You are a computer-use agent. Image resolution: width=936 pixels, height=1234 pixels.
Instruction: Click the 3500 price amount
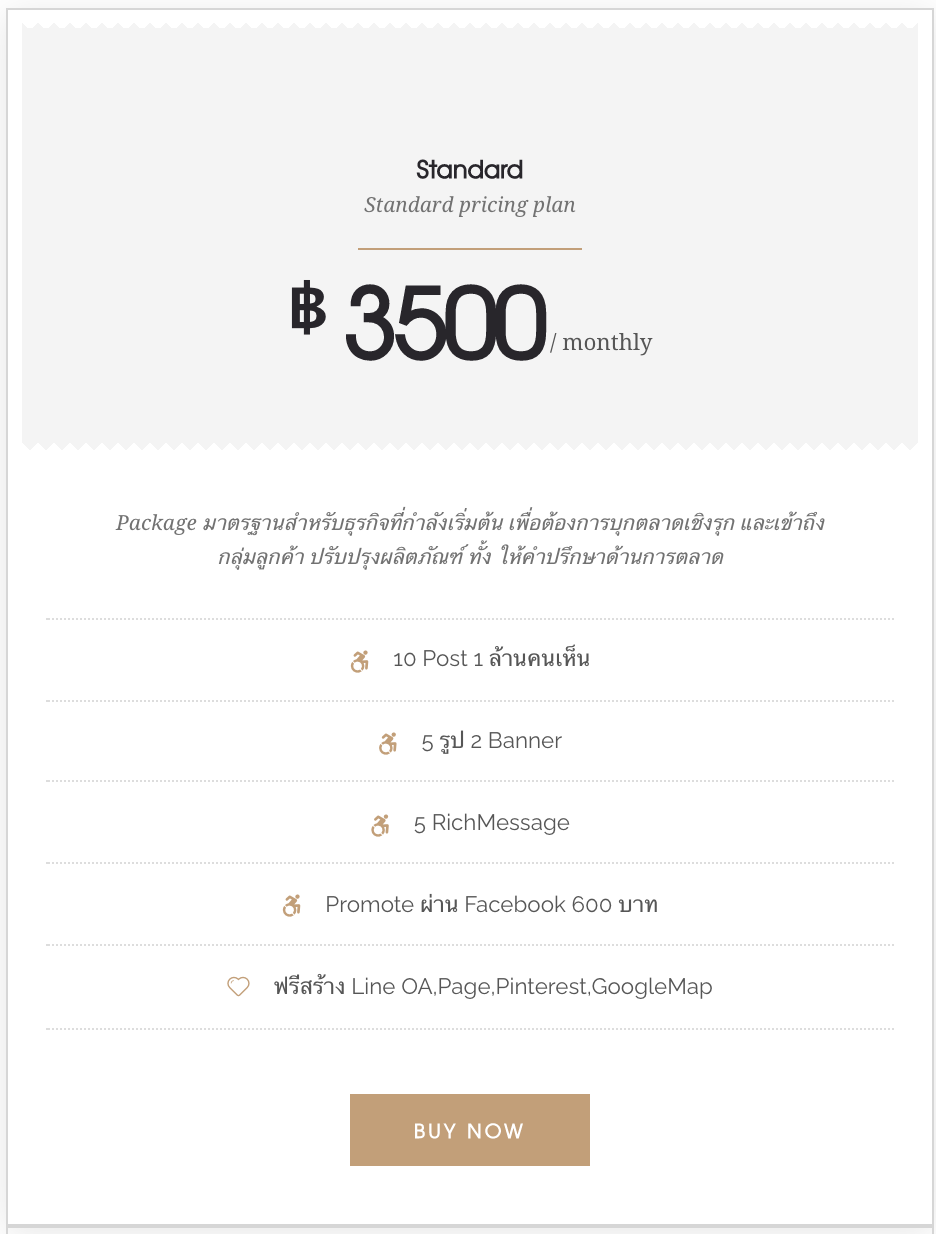(446, 322)
